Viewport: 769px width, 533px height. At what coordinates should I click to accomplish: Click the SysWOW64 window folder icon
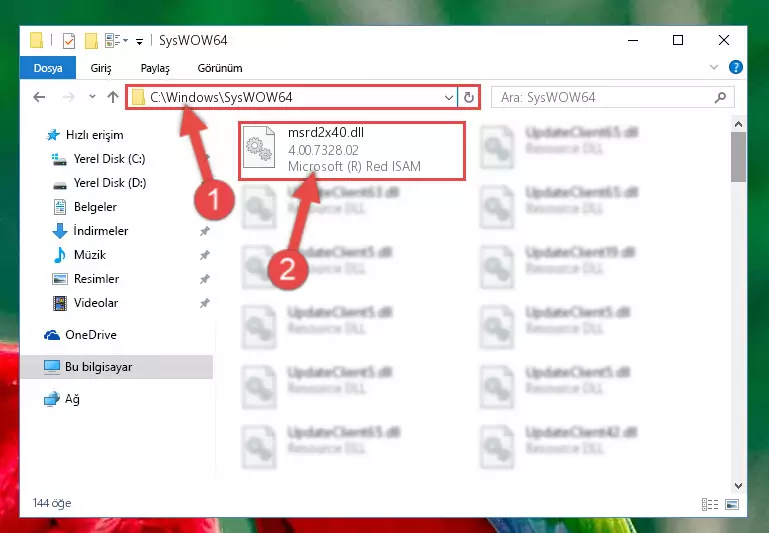tap(37, 40)
